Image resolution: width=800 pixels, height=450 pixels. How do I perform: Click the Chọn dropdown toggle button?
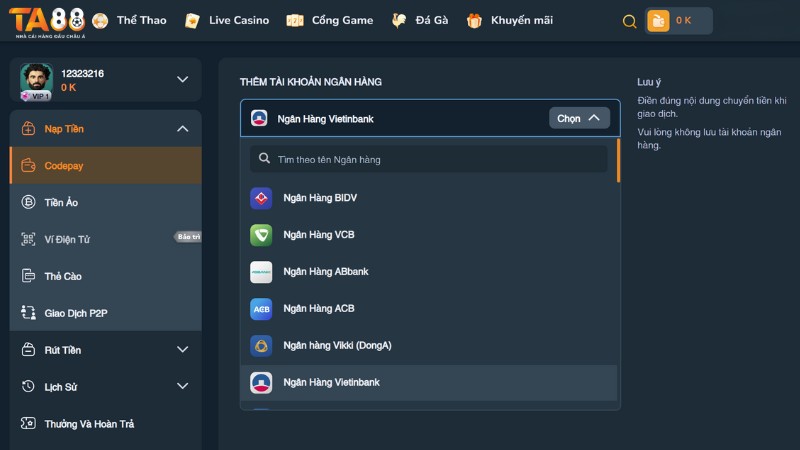[579, 118]
